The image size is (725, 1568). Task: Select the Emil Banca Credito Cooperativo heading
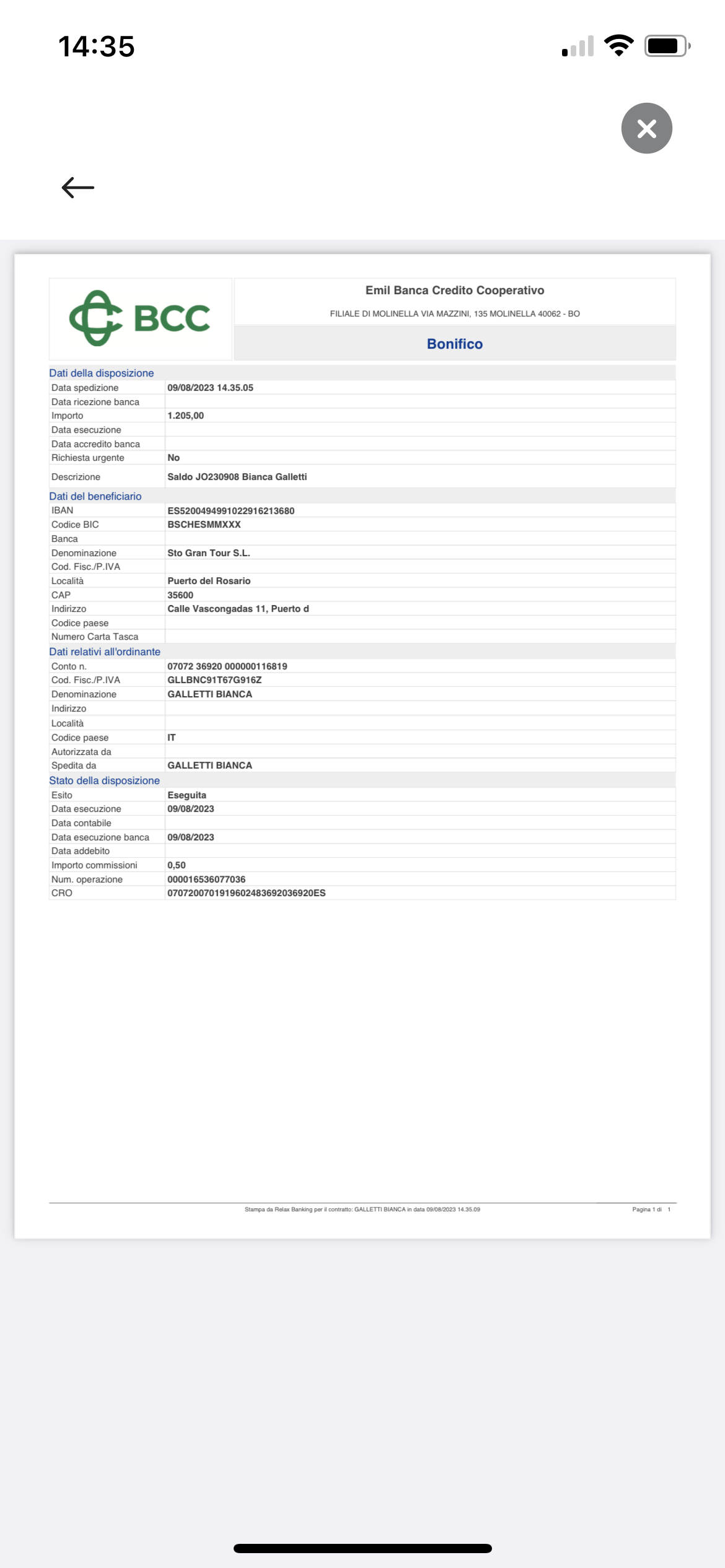tap(455, 290)
